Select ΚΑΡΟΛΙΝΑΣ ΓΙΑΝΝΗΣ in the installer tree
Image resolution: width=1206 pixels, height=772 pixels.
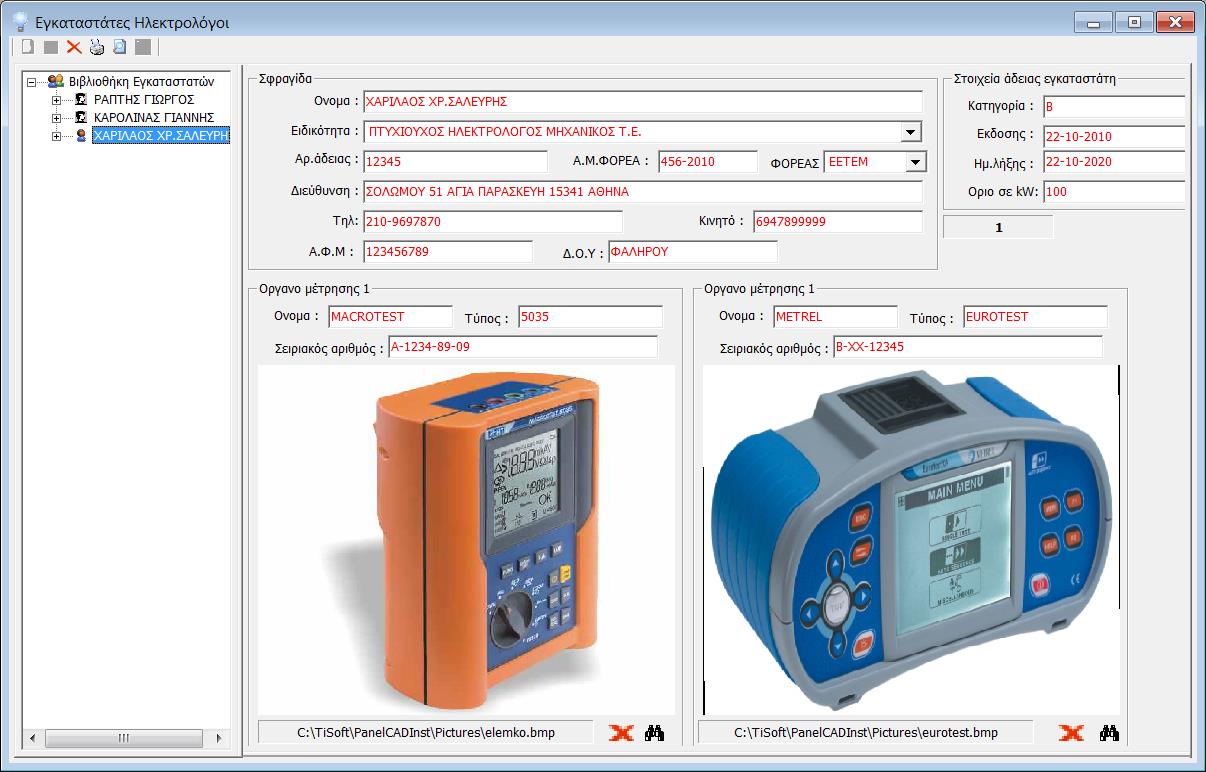[x=153, y=118]
